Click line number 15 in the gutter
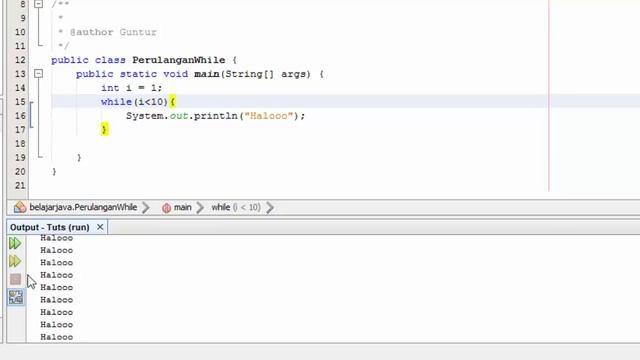 (x=20, y=102)
